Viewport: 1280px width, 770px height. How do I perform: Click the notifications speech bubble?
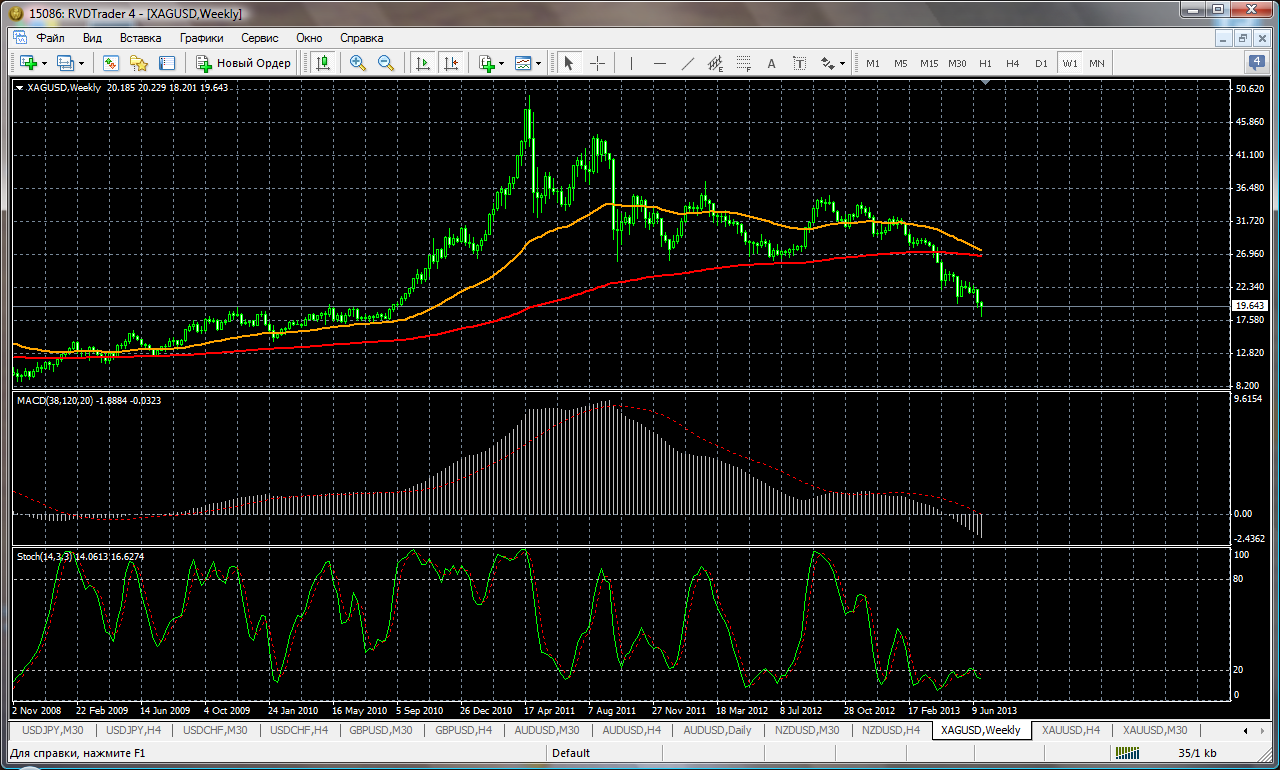click(1257, 62)
